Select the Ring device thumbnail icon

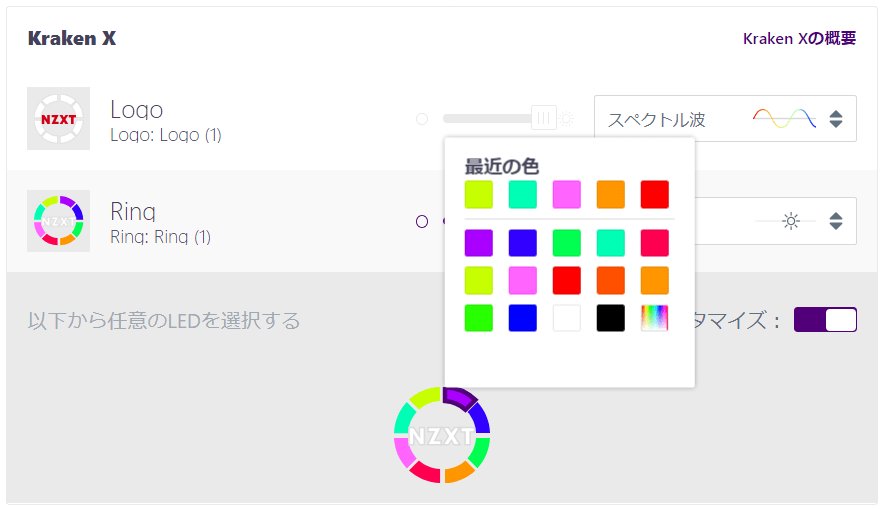pyautogui.click(x=59, y=220)
